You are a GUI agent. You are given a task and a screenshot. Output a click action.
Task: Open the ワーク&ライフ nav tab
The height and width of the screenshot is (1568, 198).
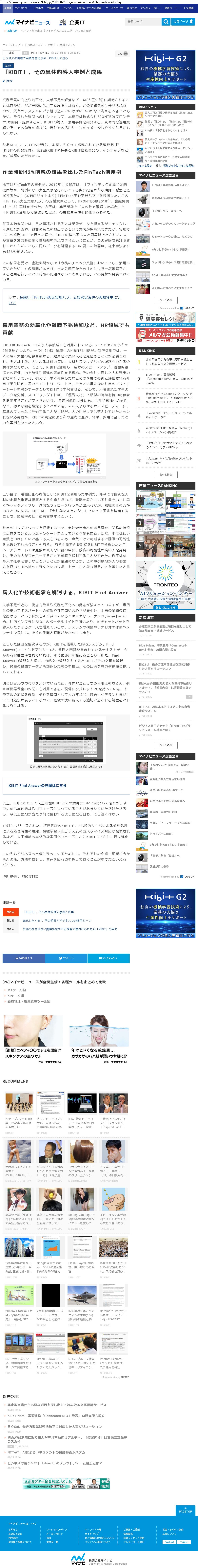114,9
